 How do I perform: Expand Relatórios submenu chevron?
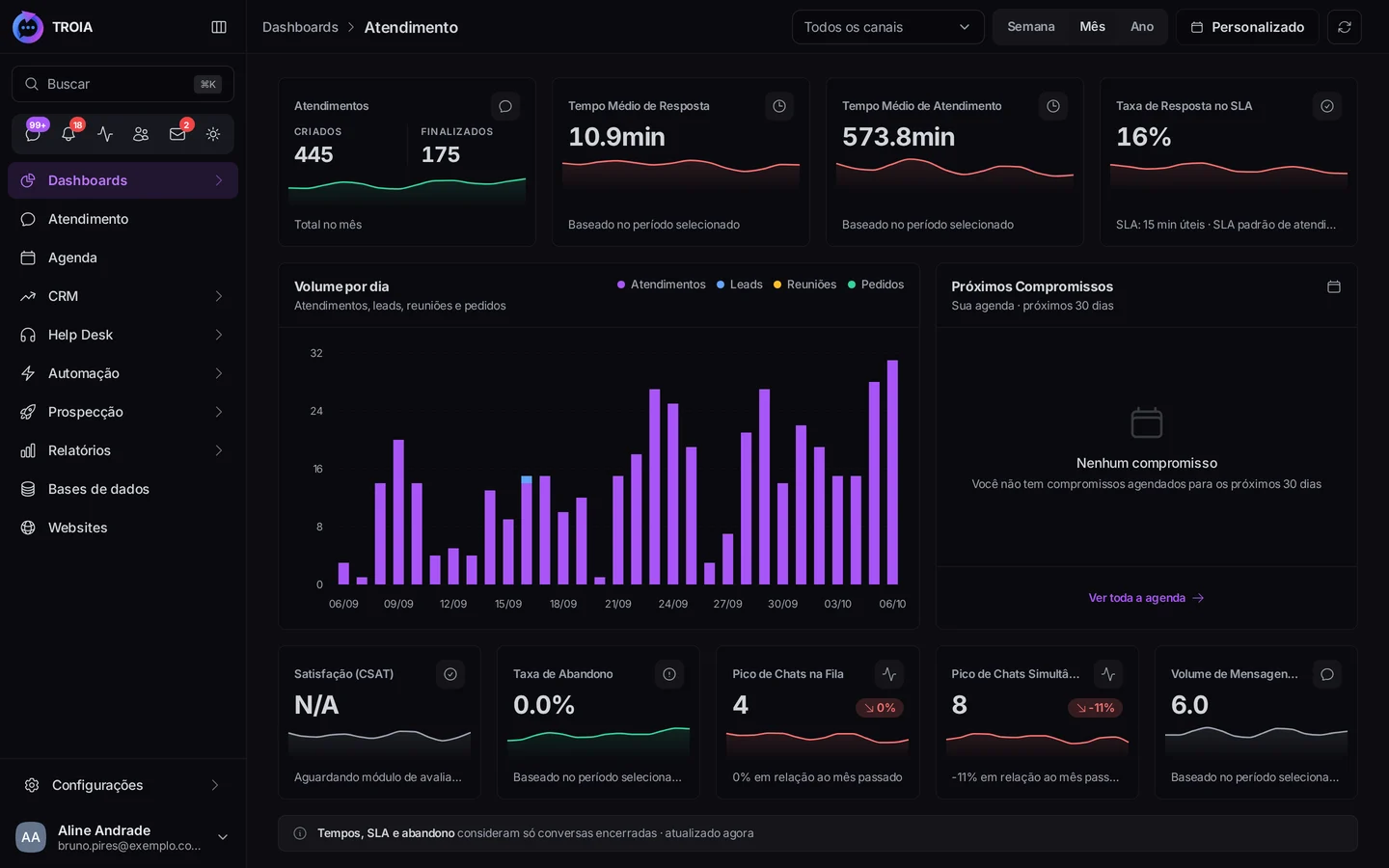coord(219,450)
